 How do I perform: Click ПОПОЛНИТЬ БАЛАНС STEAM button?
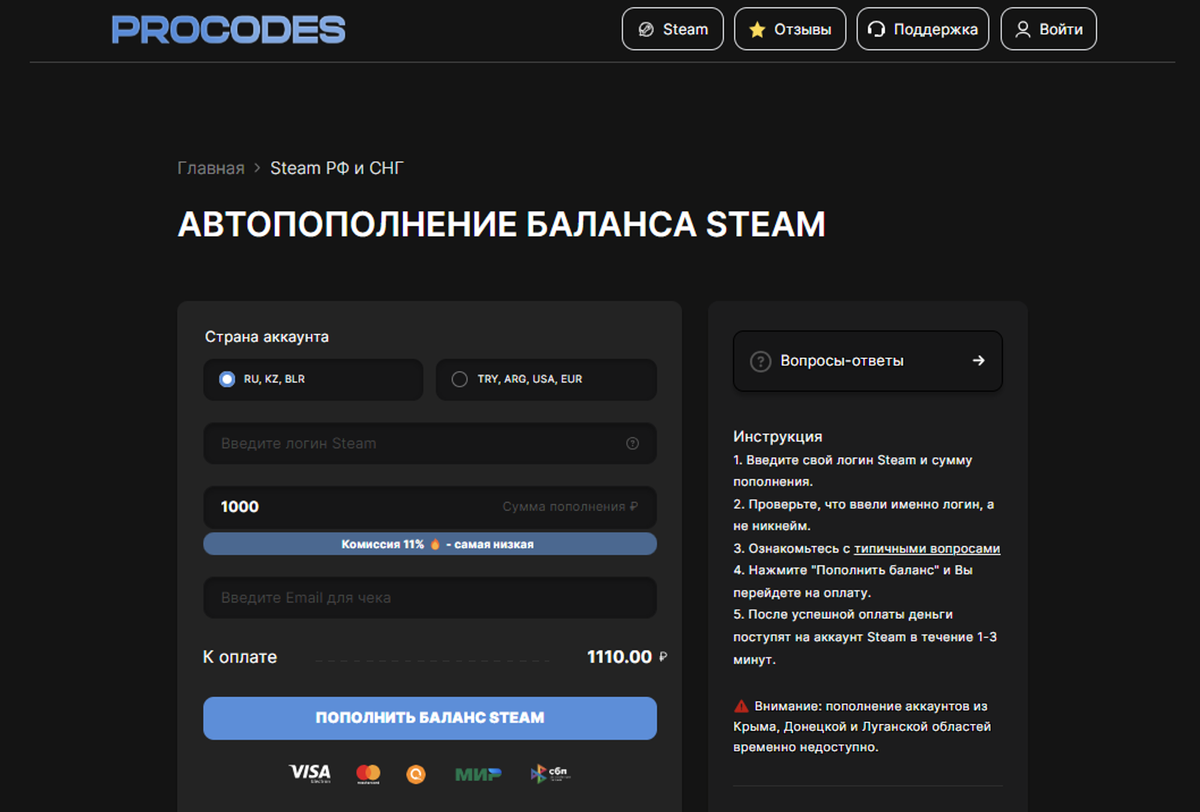point(430,718)
